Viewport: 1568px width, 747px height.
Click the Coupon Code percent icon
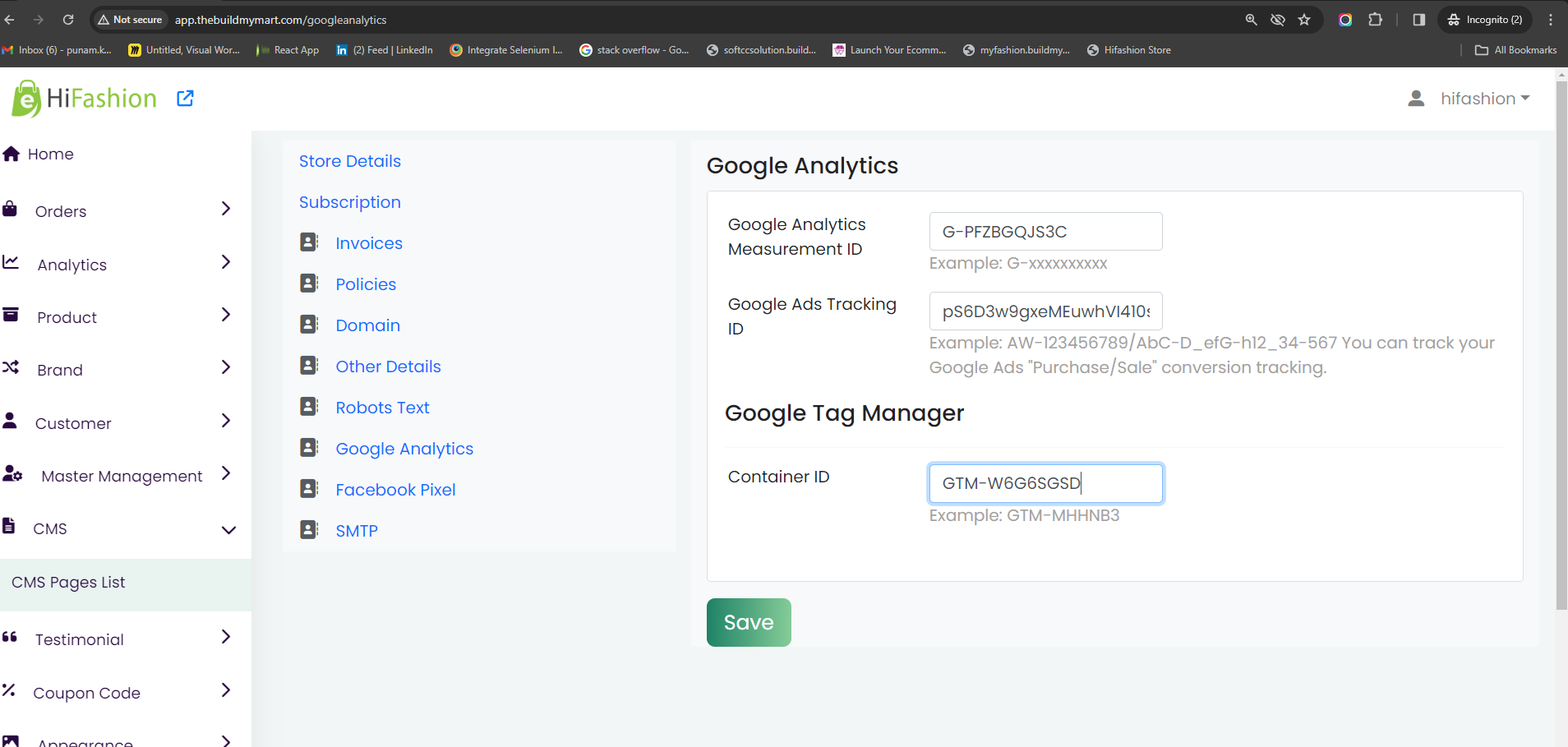[9, 690]
